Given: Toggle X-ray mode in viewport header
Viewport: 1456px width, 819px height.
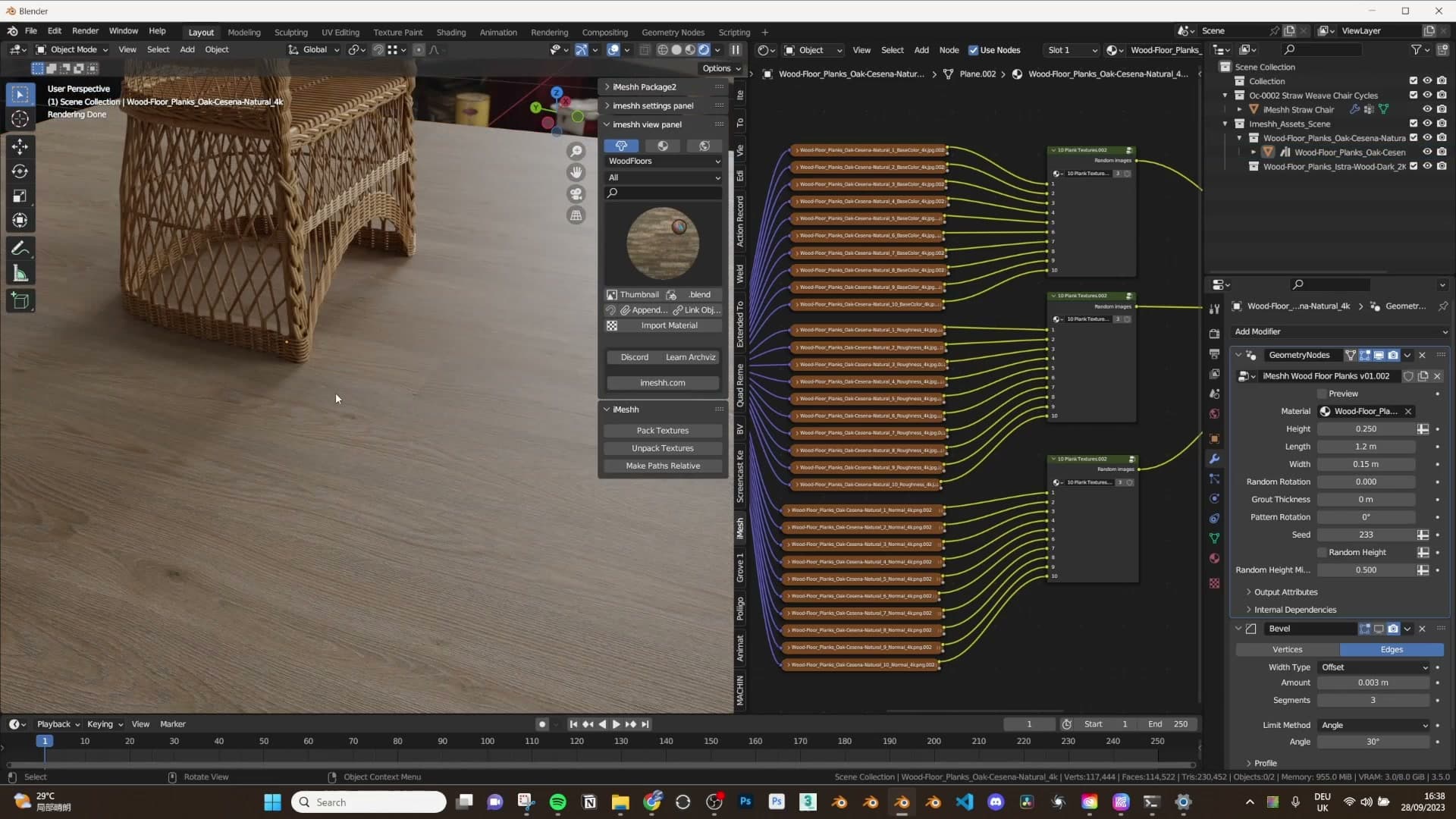Looking at the screenshot, I should coord(645,50).
